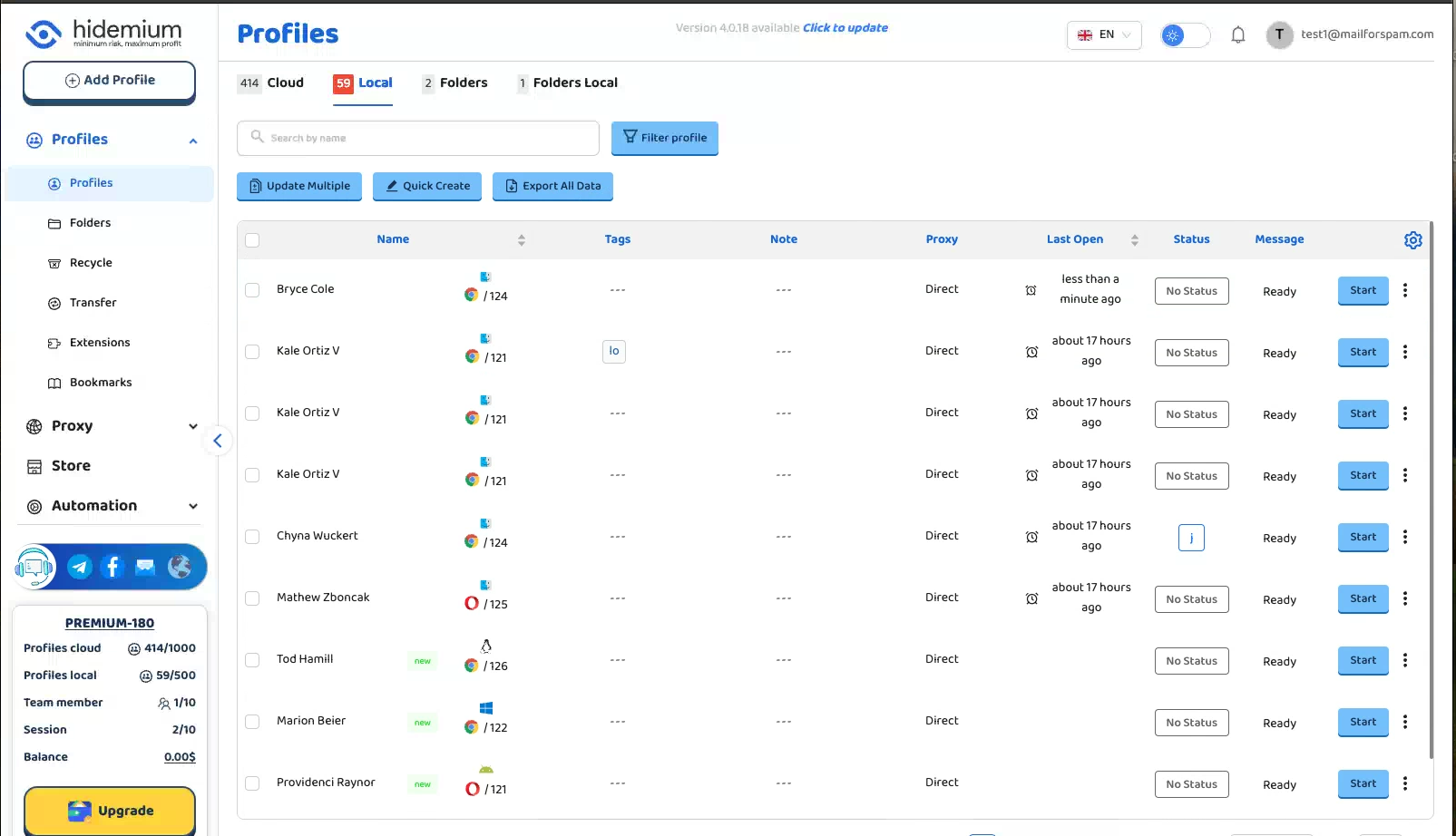Image resolution: width=1456 pixels, height=836 pixels.
Task: Open table column settings gear
Action: coord(1412,240)
